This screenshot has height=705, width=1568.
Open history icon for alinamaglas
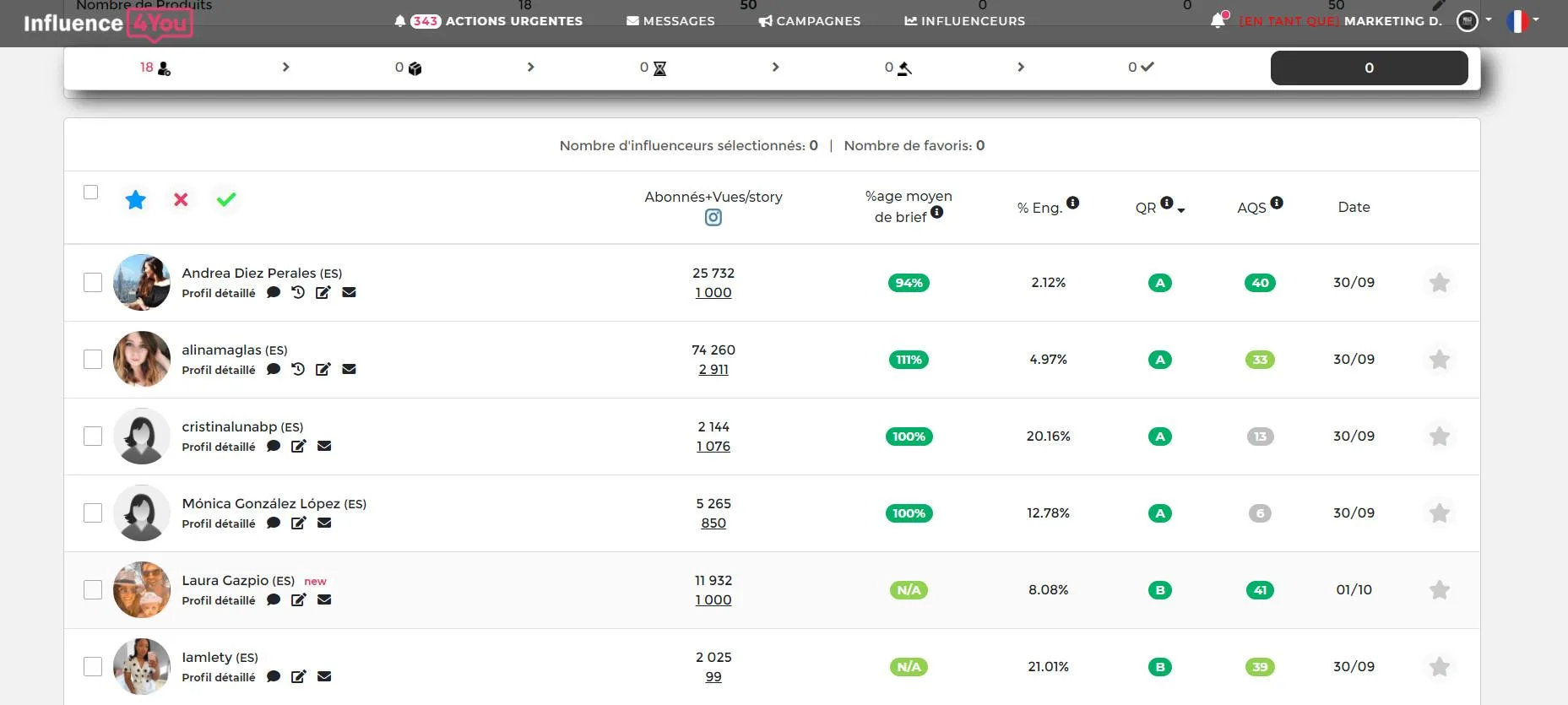pyautogui.click(x=298, y=369)
